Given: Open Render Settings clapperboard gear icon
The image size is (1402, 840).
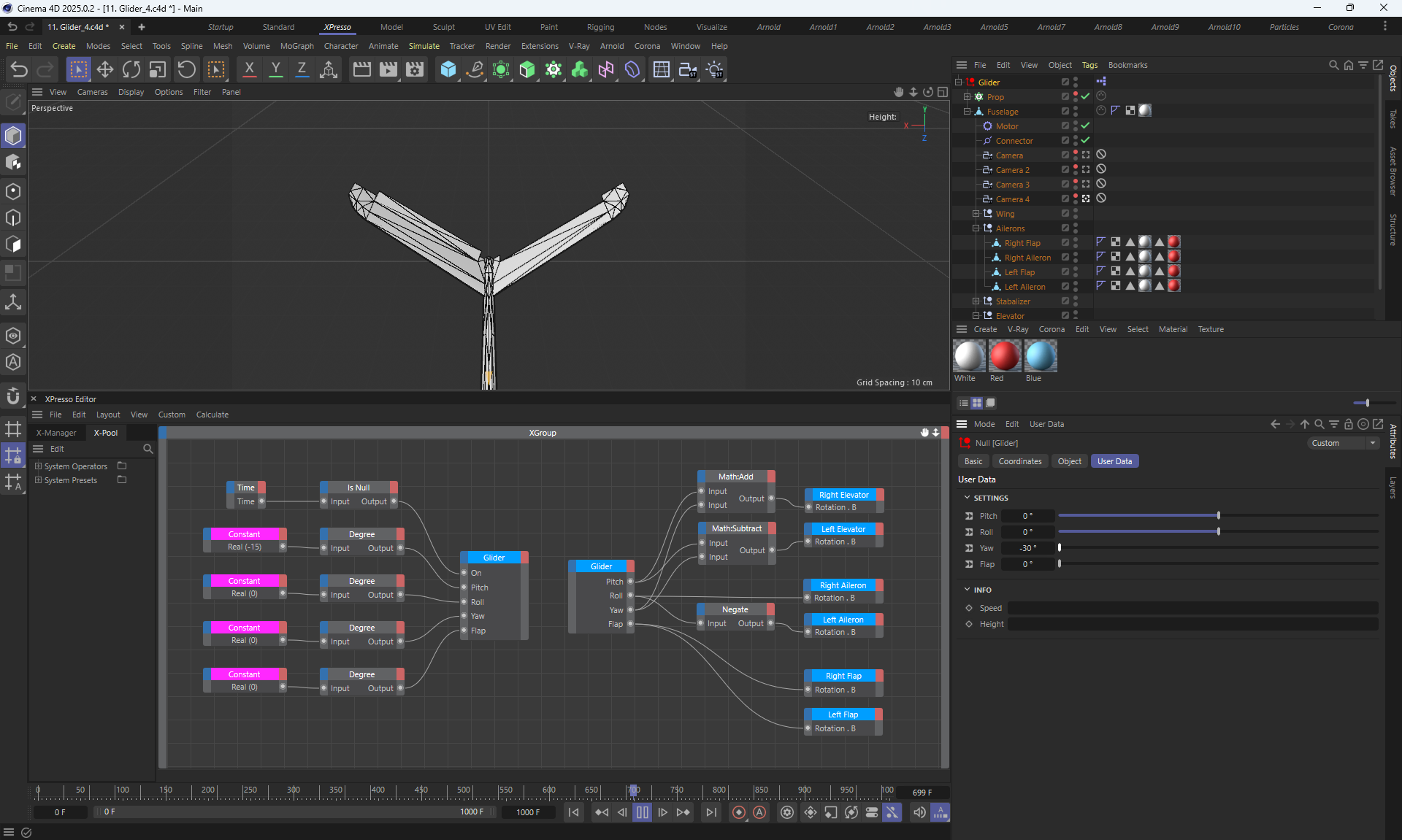Looking at the screenshot, I should click(x=415, y=69).
